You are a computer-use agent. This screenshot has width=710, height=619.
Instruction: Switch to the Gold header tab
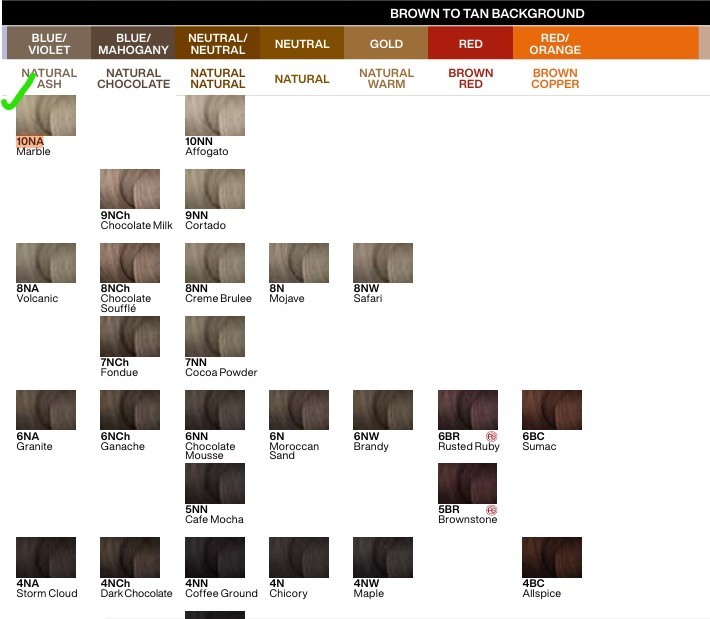tap(386, 43)
